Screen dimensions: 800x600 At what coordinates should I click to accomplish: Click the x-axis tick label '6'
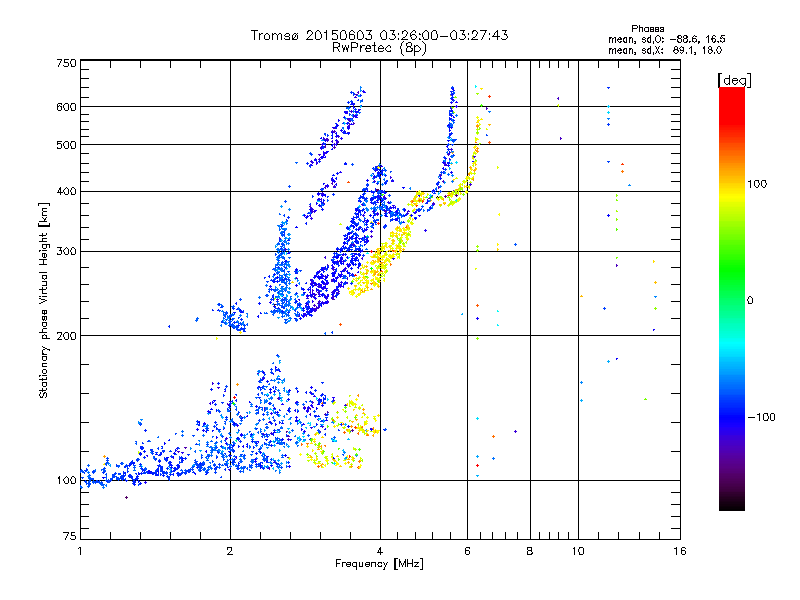pyautogui.click(x=467, y=551)
